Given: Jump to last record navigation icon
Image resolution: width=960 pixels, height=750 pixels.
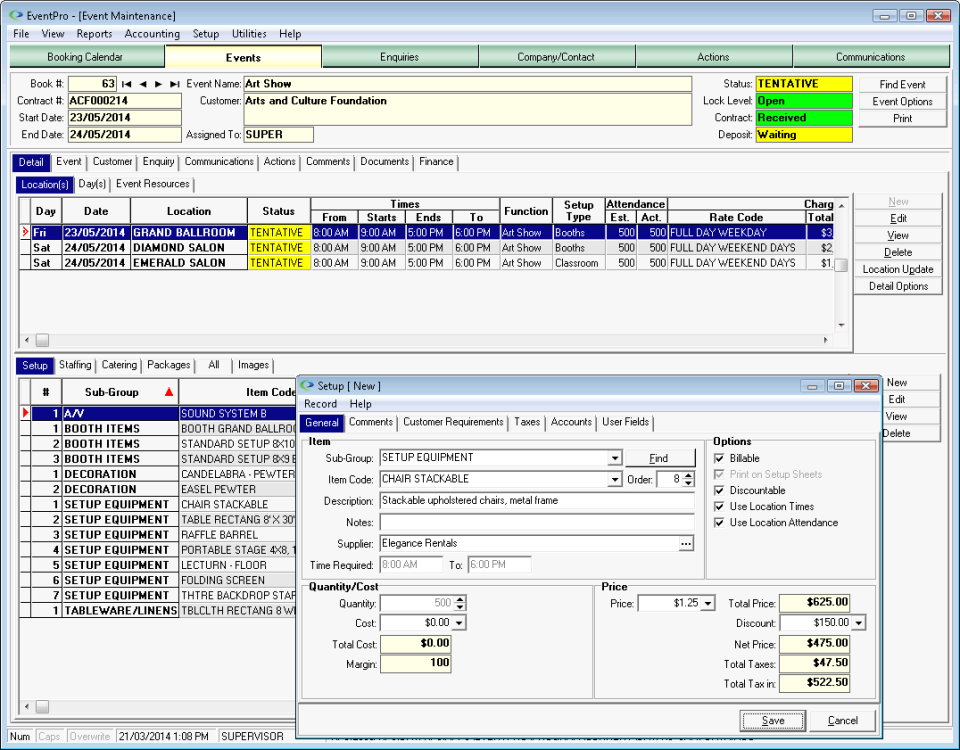Looking at the screenshot, I should point(177,84).
